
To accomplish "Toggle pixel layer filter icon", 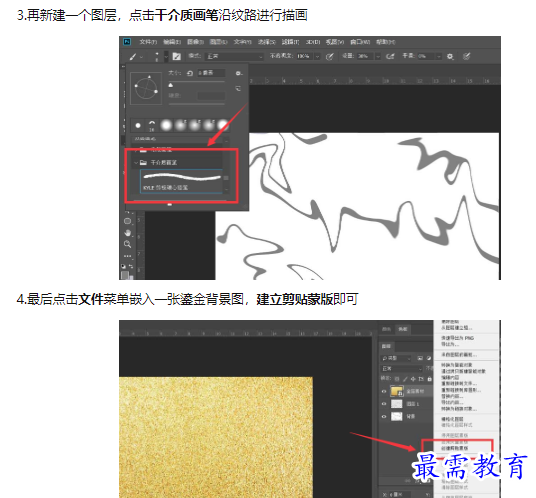I will click(x=420, y=358).
